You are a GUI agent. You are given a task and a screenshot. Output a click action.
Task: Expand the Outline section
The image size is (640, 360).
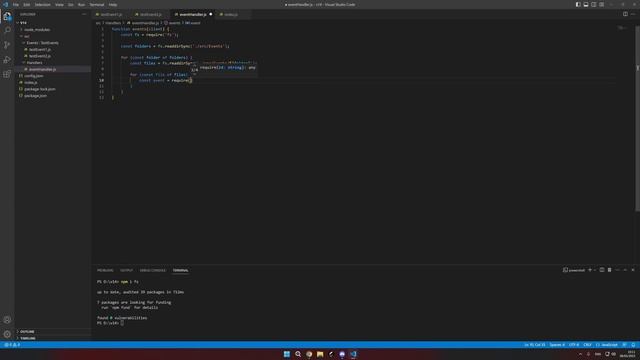[x=53, y=331]
